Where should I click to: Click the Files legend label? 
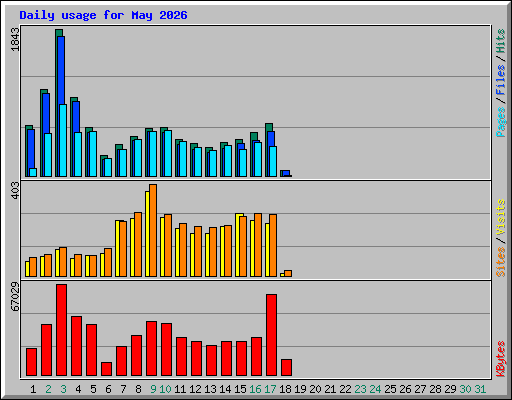(500, 80)
